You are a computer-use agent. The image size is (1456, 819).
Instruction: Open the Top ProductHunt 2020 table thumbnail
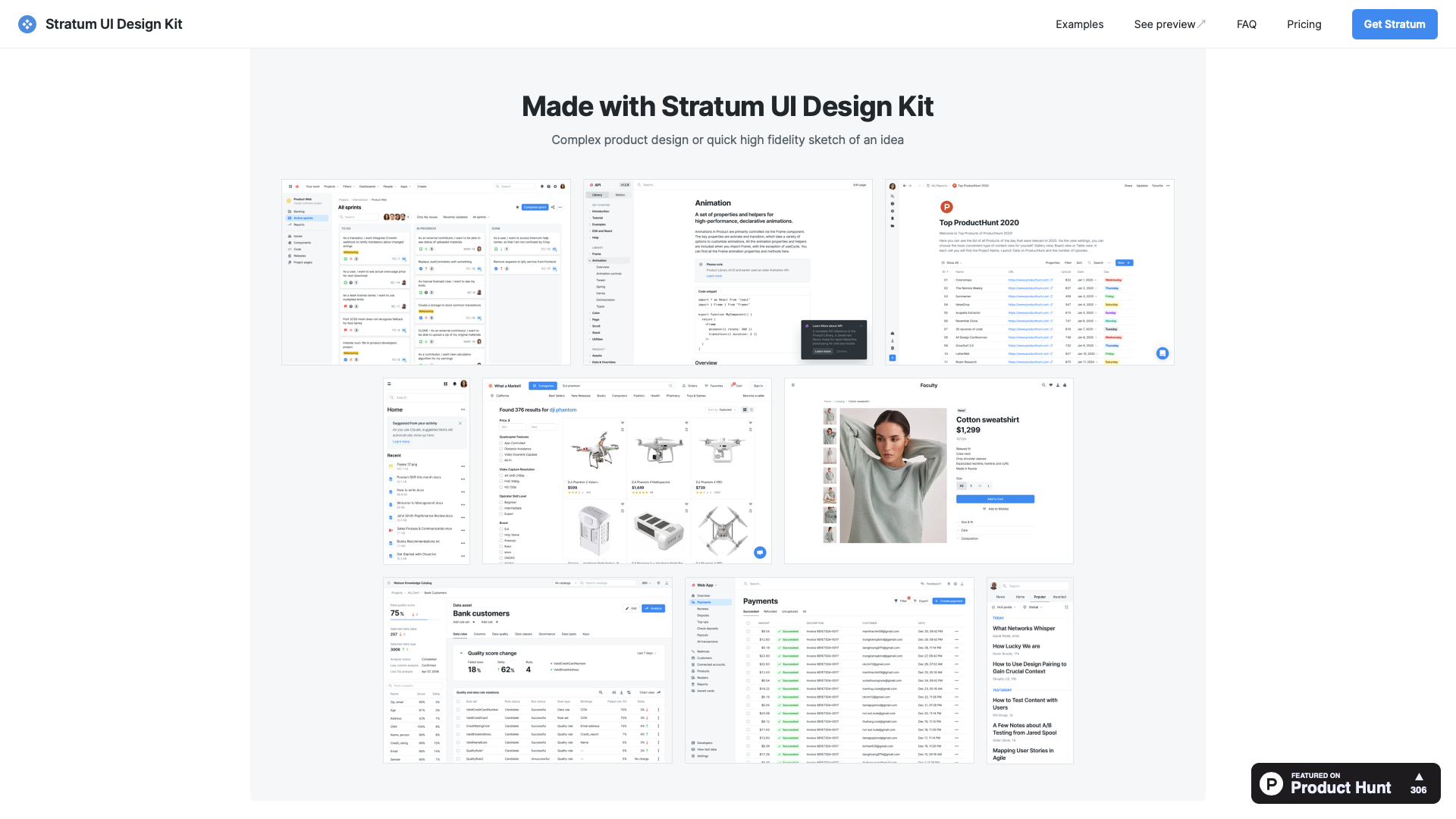tap(1030, 272)
